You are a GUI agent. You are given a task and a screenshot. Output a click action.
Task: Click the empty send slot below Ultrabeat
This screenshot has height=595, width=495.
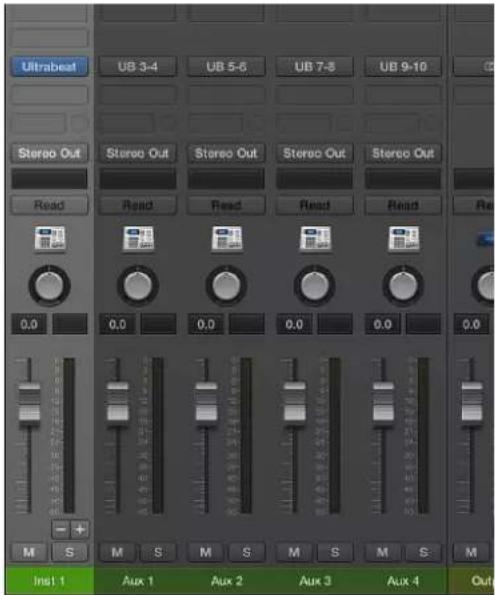(x=49, y=94)
